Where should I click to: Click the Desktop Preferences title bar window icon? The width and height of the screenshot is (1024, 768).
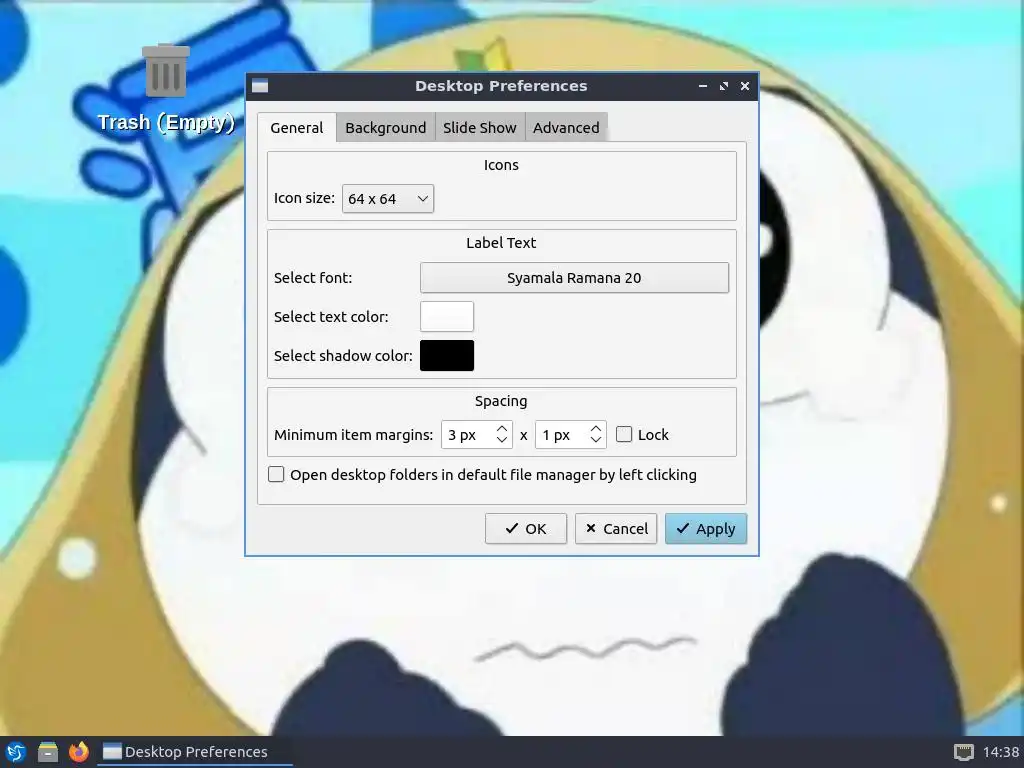tap(260, 86)
